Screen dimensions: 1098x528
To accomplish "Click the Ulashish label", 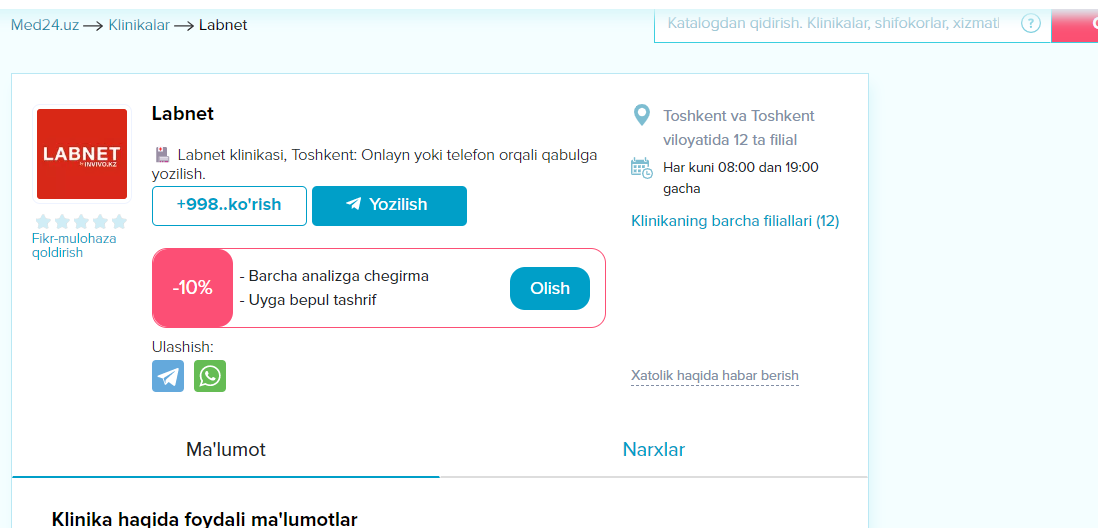I will coord(183,347).
